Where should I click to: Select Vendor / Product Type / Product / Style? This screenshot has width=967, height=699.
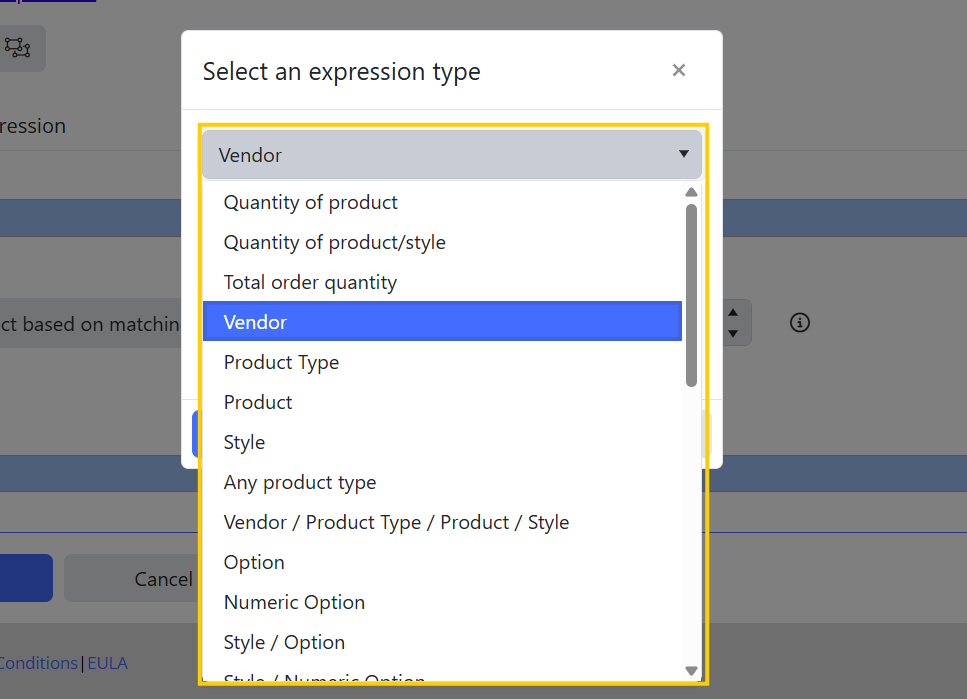coord(397,522)
